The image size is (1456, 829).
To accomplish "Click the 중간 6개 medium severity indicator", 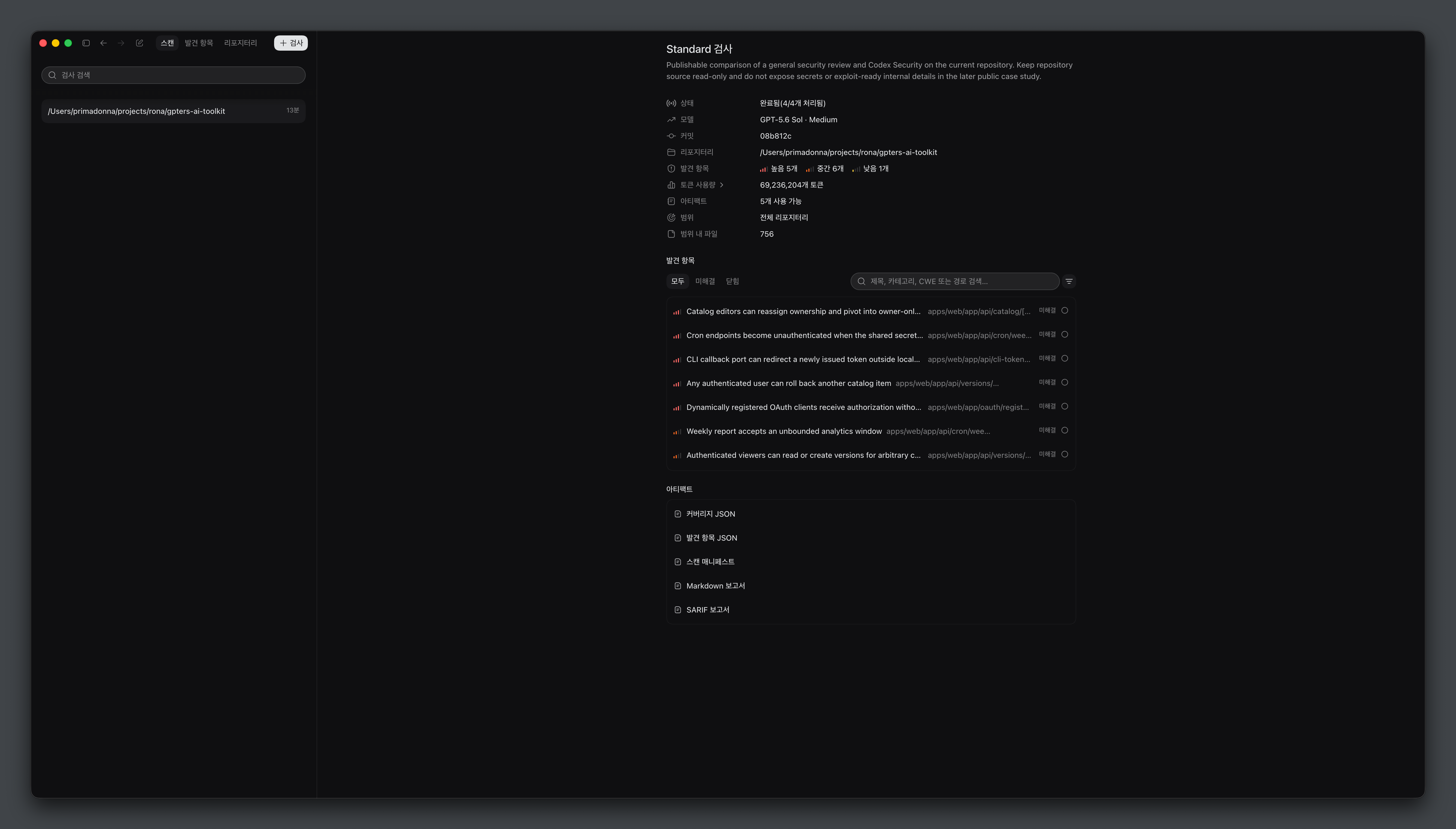I will [824, 169].
